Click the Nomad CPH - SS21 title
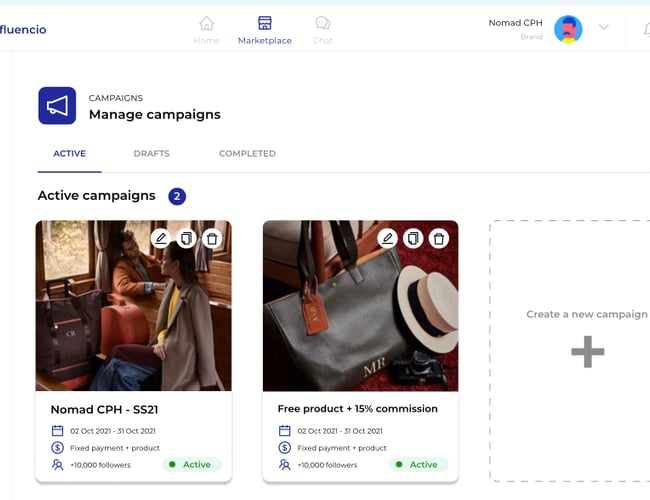 tap(104, 410)
